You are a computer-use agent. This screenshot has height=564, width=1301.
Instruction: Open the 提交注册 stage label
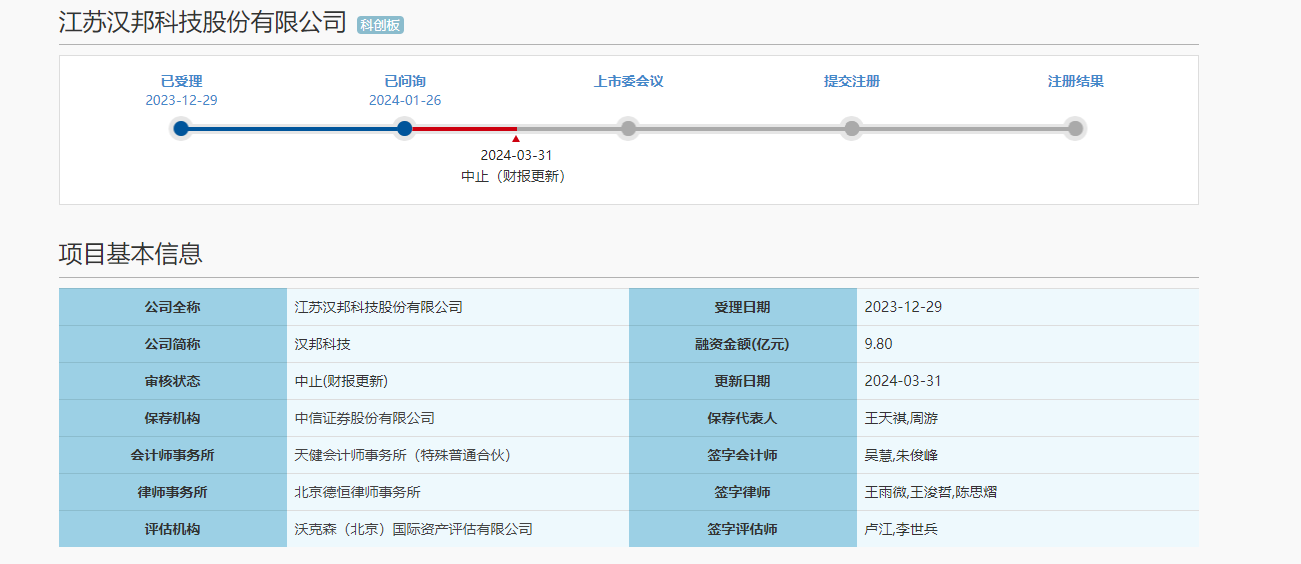(852, 81)
